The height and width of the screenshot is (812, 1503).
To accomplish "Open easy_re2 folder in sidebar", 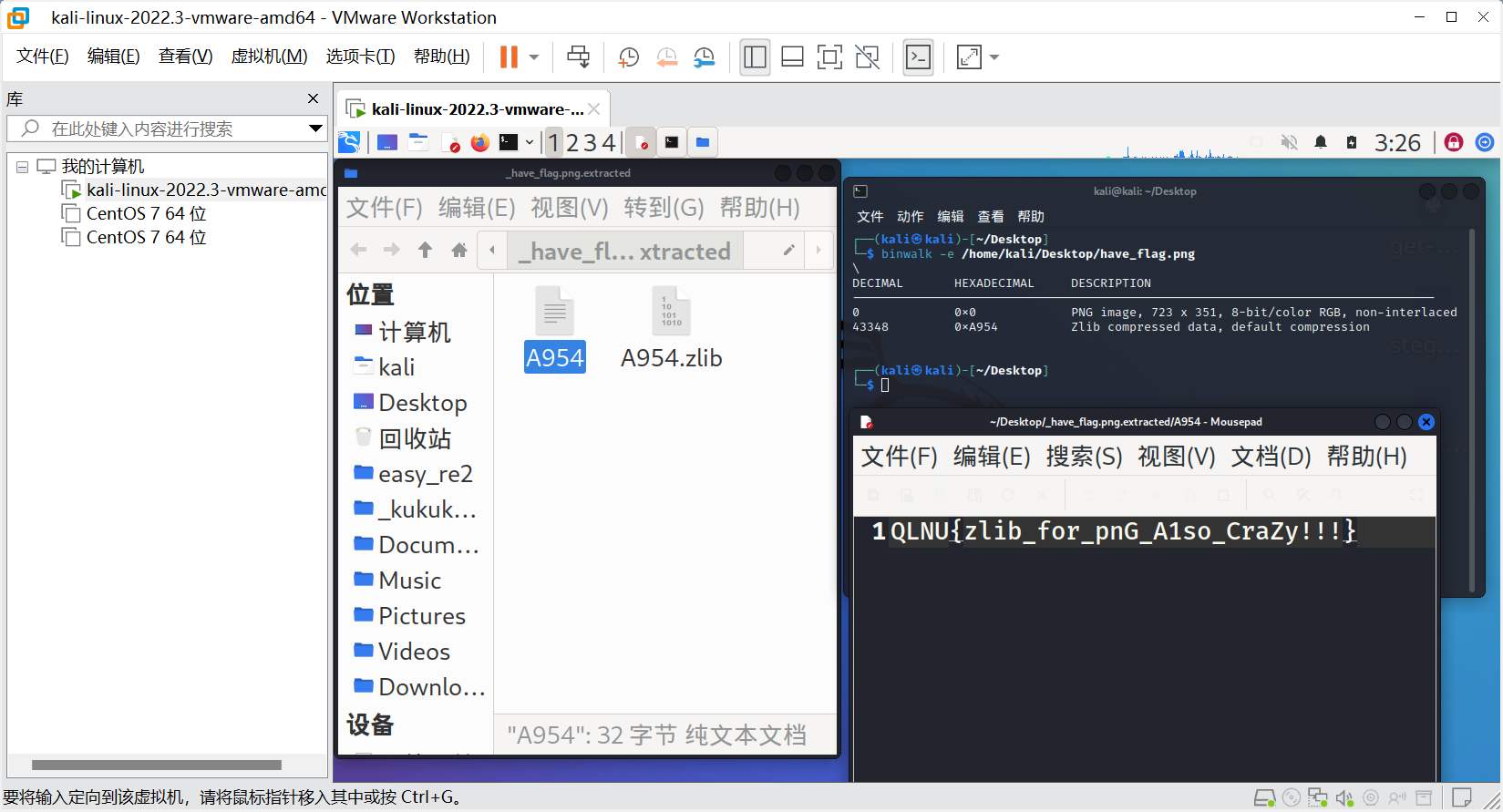I will click(414, 474).
